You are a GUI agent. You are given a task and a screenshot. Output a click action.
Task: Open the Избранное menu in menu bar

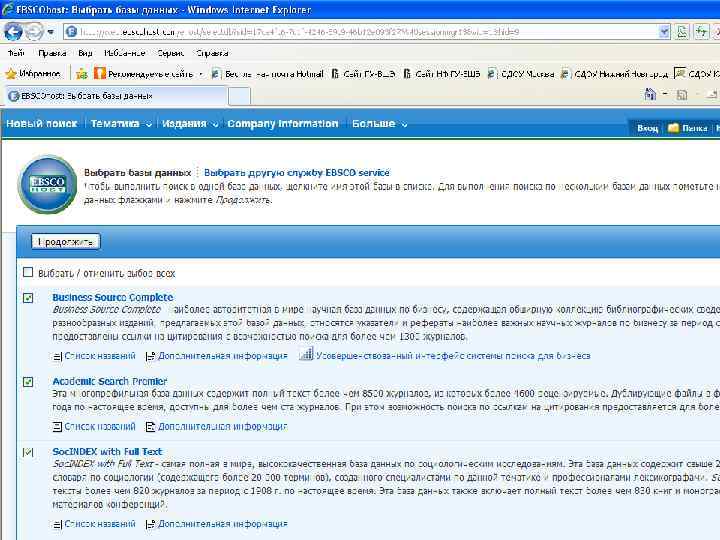pyautogui.click(x=124, y=53)
